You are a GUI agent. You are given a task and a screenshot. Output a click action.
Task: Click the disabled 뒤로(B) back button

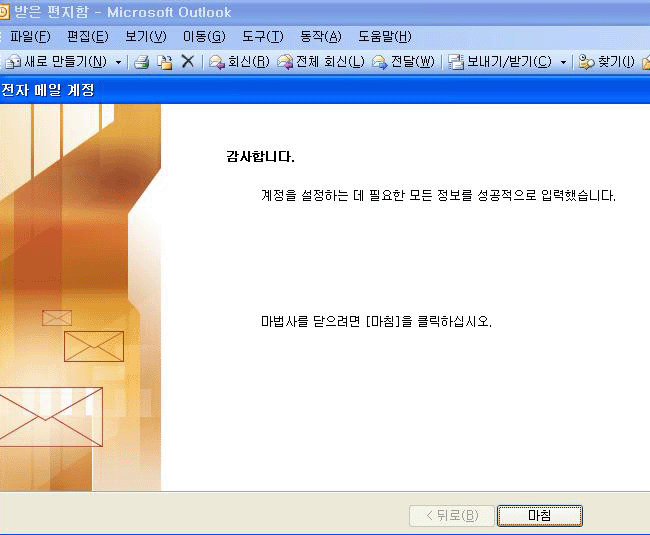pyautogui.click(x=452, y=516)
